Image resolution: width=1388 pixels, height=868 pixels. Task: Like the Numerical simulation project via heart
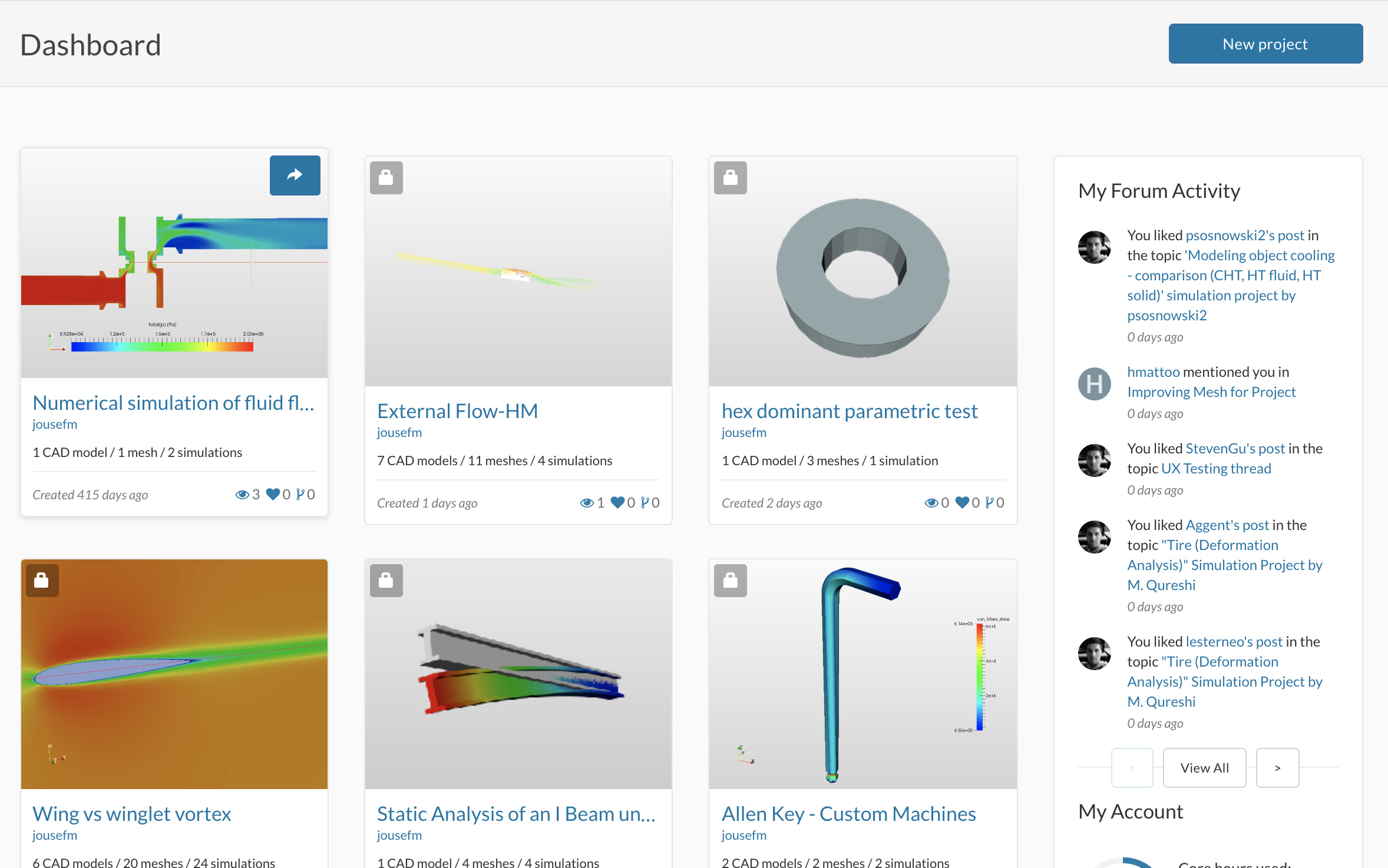273,494
